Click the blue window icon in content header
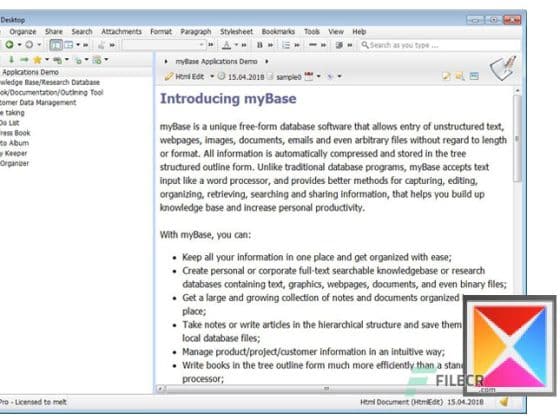This screenshot has width=560, height=420. point(474,76)
